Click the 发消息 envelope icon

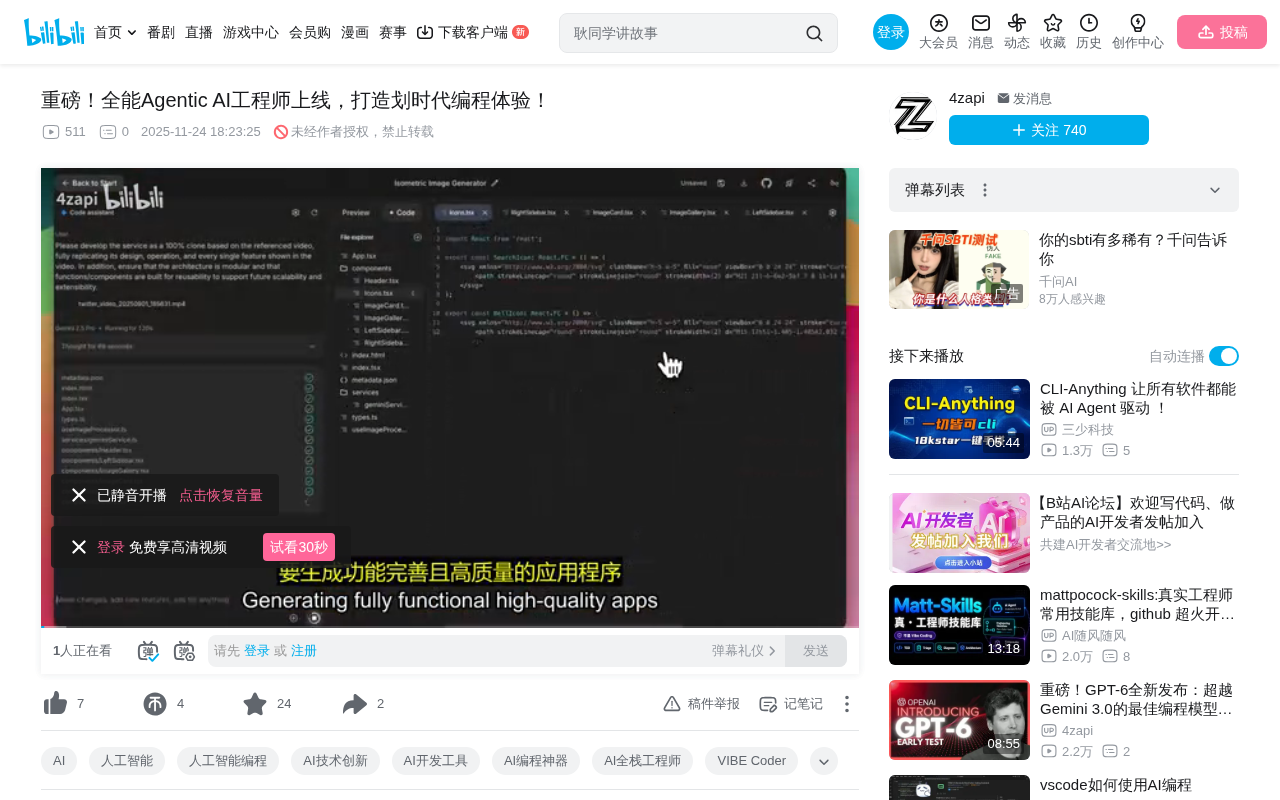pyautogui.click(x=1003, y=98)
